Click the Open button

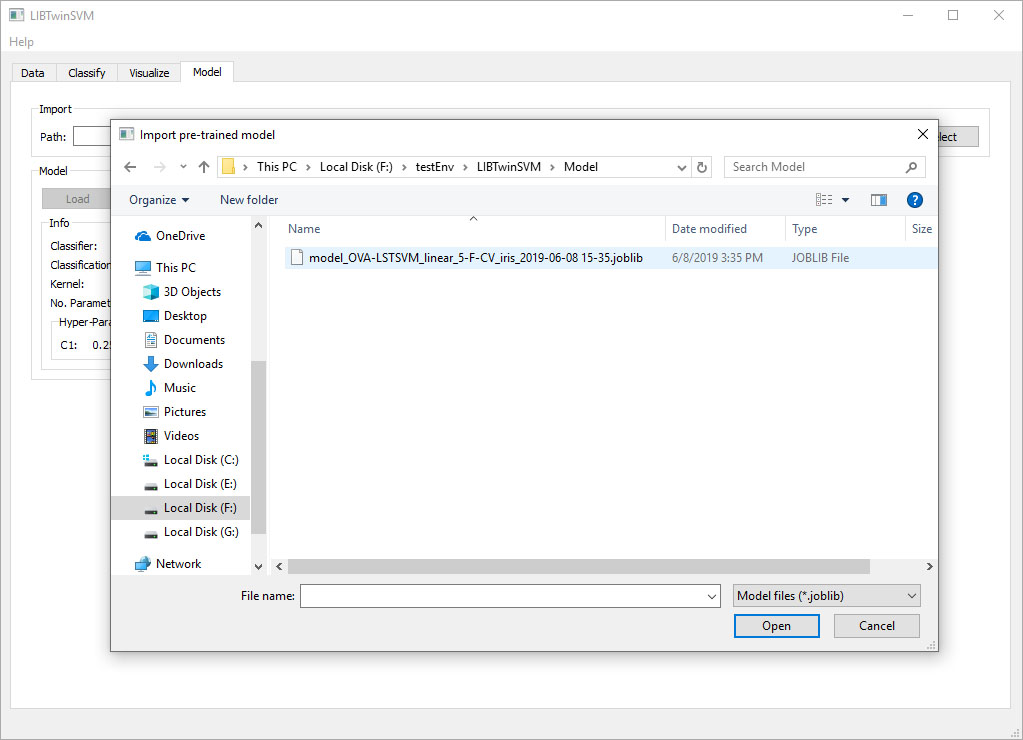click(776, 626)
